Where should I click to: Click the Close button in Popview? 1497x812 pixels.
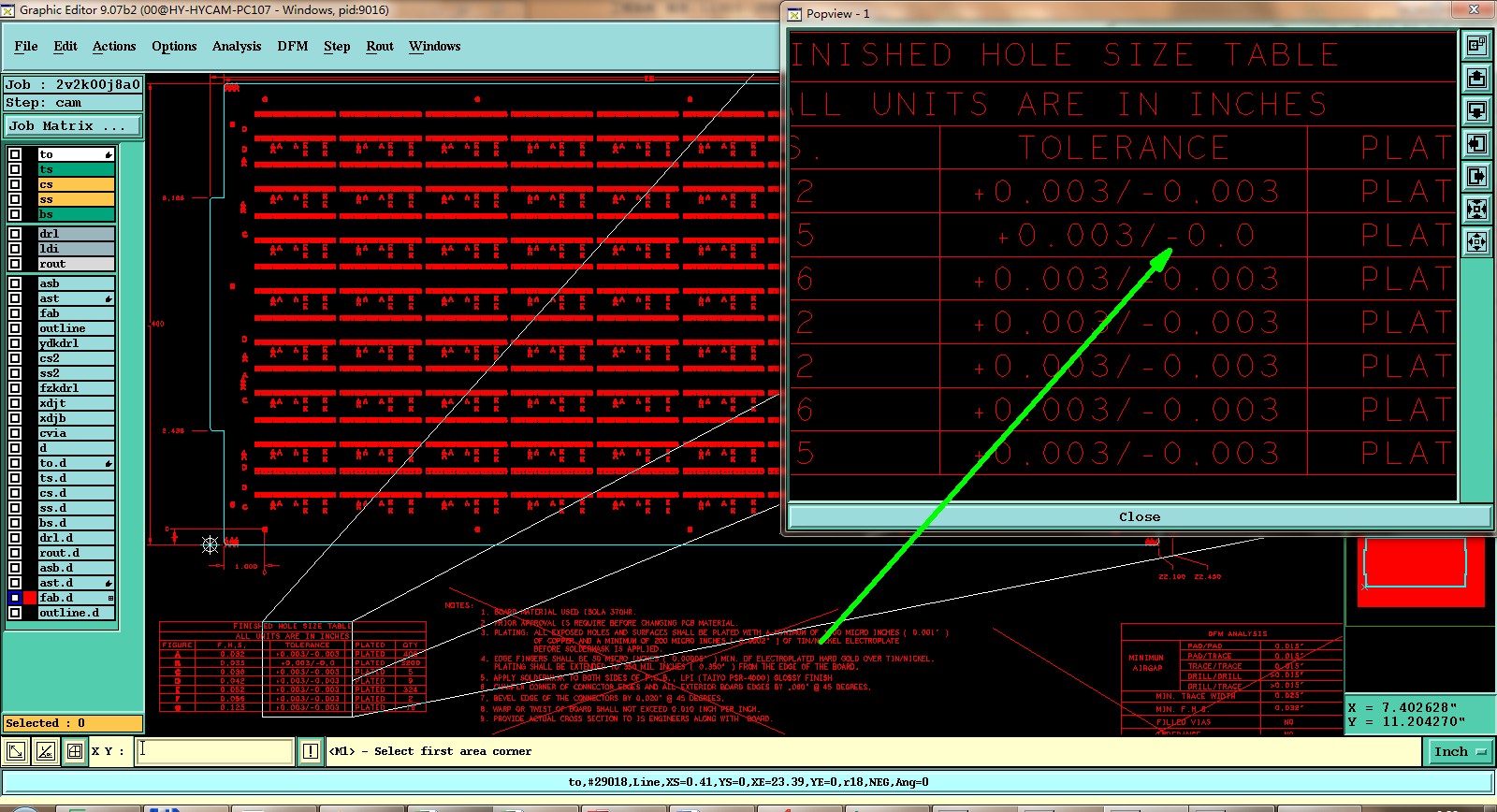point(1140,516)
